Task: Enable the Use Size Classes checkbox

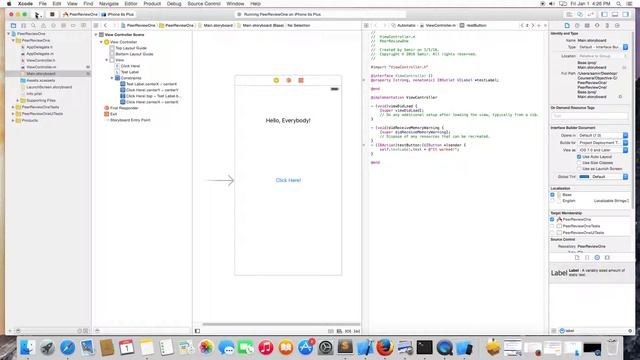Action: point(579,162)
